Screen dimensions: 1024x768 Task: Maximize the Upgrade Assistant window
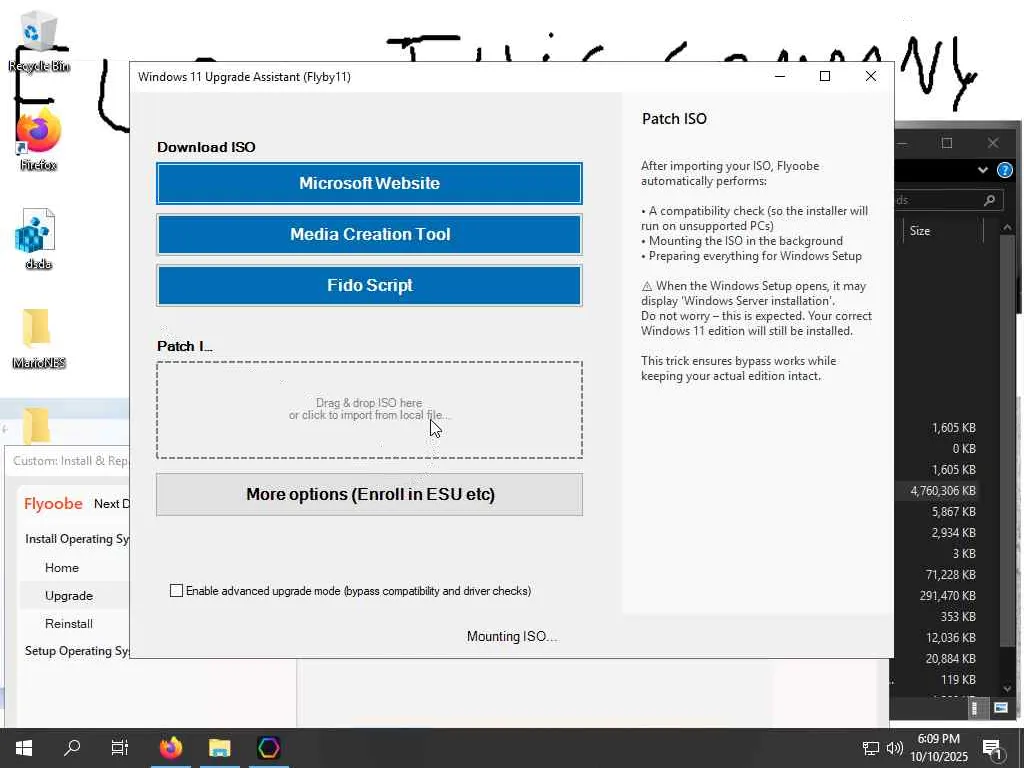[825, 76]
